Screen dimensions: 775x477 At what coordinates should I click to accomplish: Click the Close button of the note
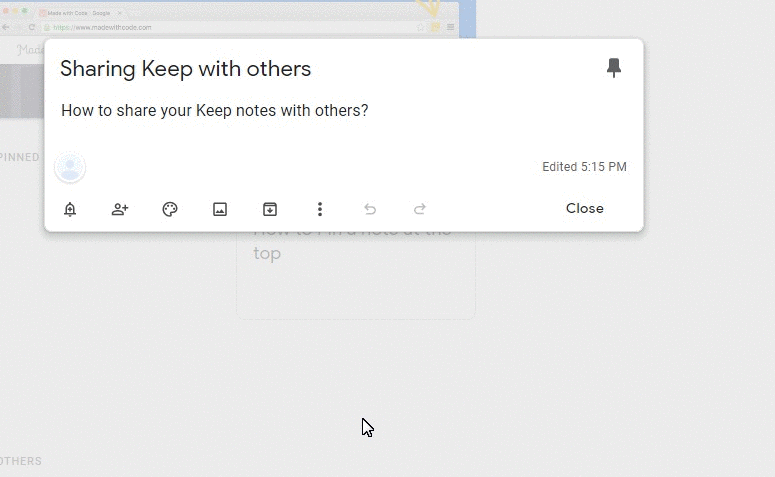(x=585, y=208)
